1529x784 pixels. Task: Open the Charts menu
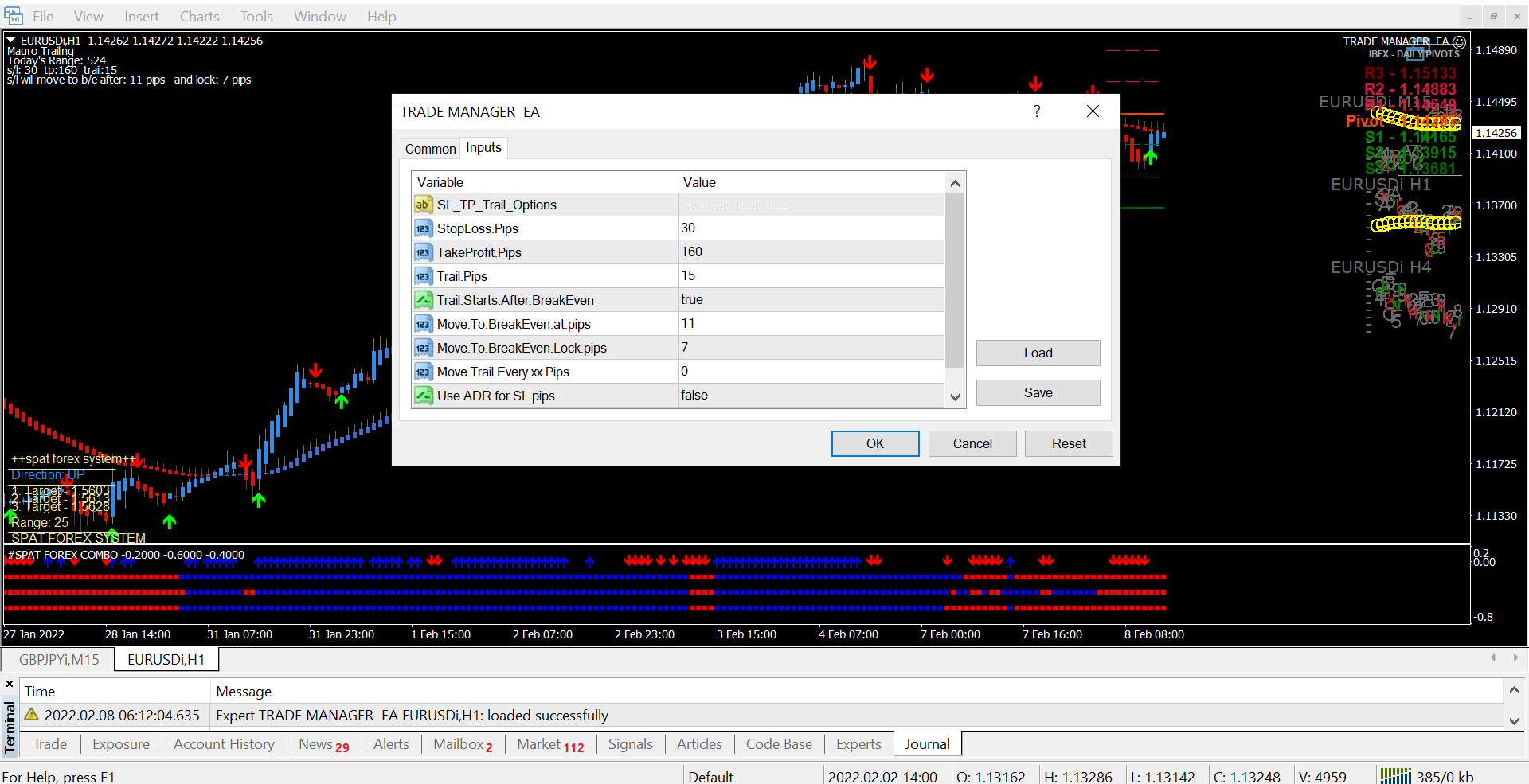coord(199,16)
